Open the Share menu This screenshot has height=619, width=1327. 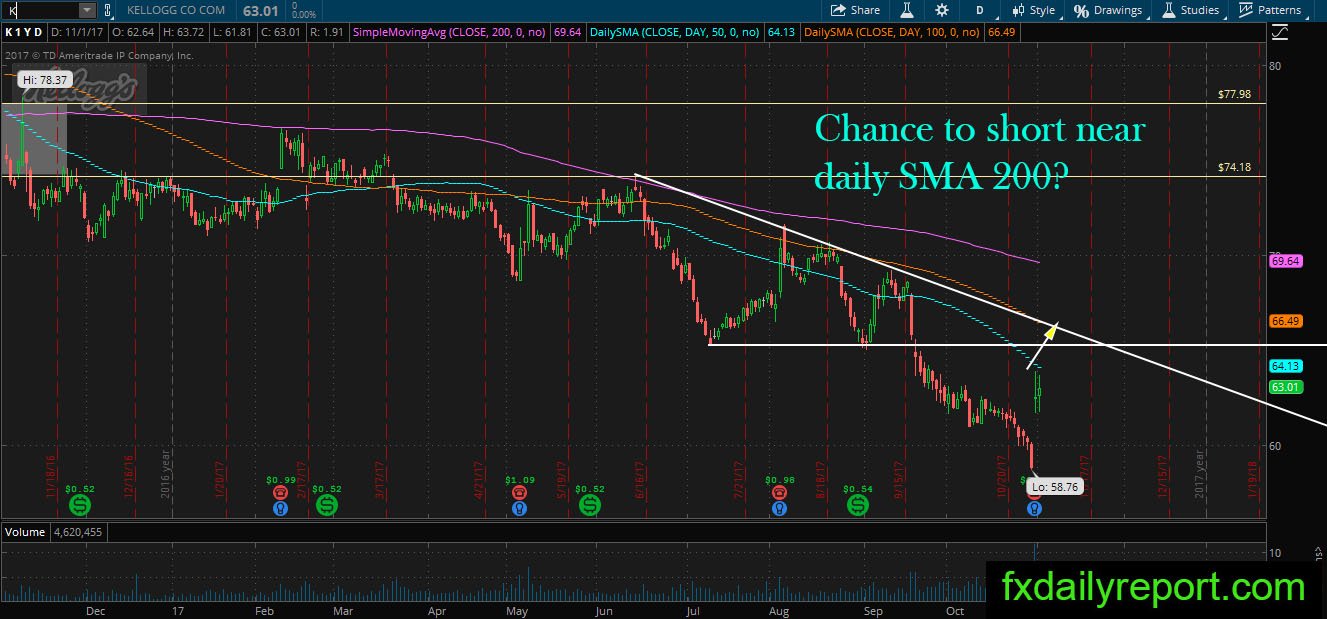pyautogui.click(x=855, y=10)
